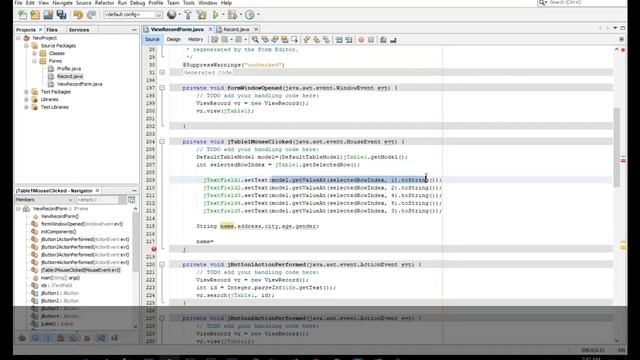Expand the Libraries node
Image resolution: width=640 pixels, height=360 pixels.
coord(27,100)
